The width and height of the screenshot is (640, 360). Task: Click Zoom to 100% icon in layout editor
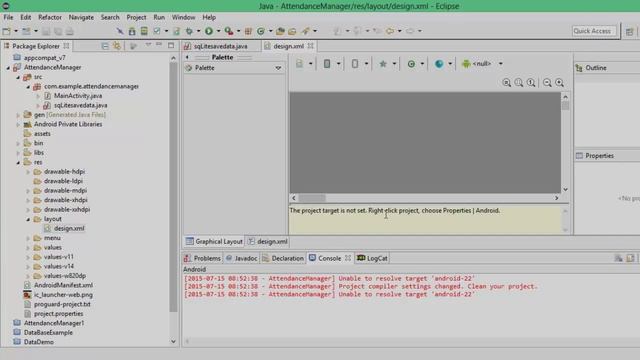coord(531,83)
